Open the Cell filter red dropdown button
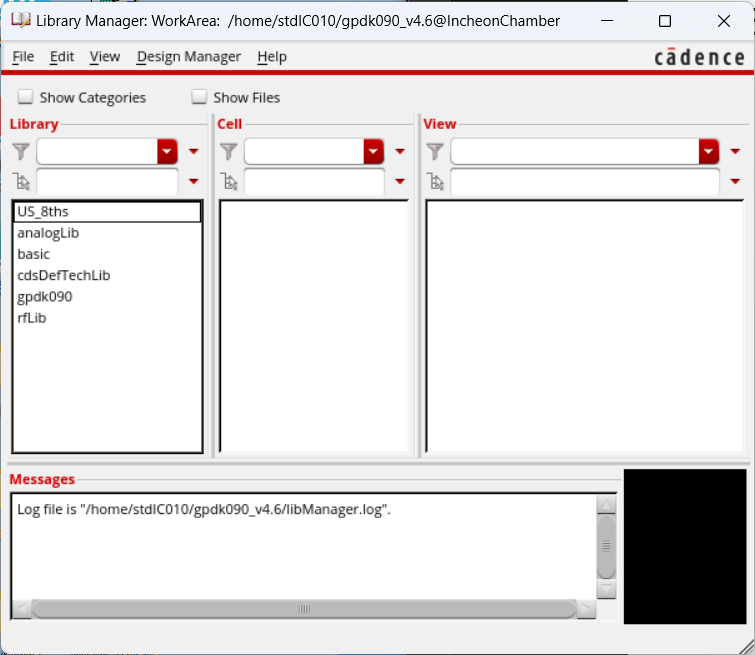This screenshot has height=655, width=755. click(374, 152)
